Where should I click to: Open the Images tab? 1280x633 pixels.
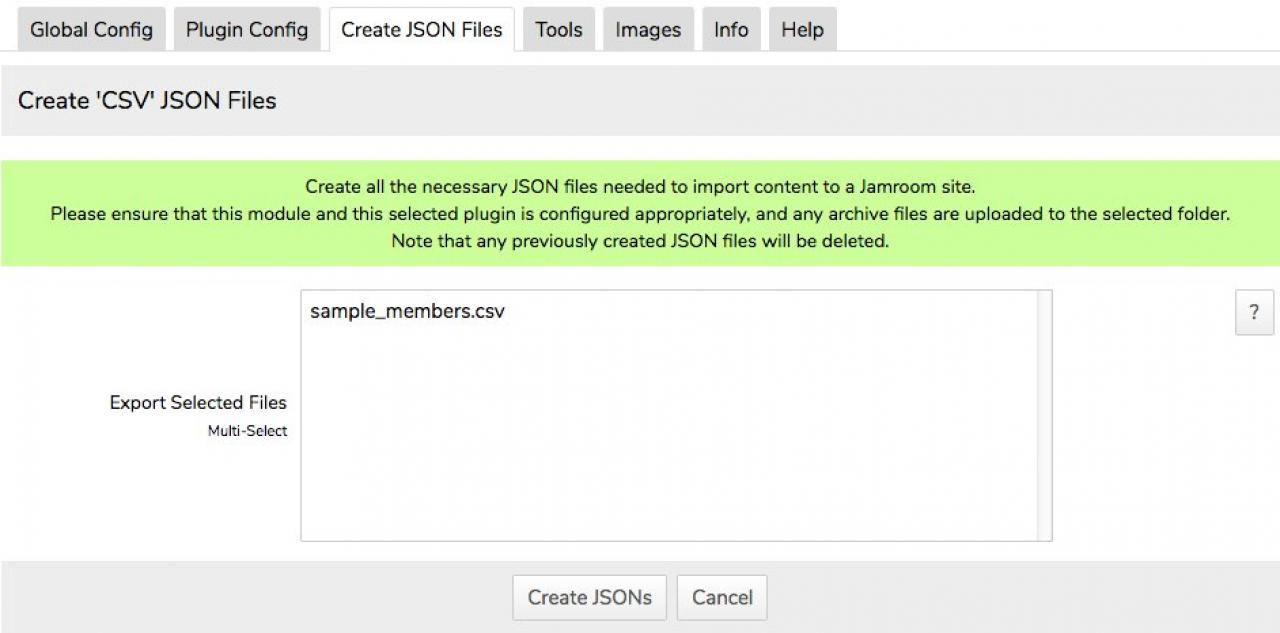tap(647, 30)
